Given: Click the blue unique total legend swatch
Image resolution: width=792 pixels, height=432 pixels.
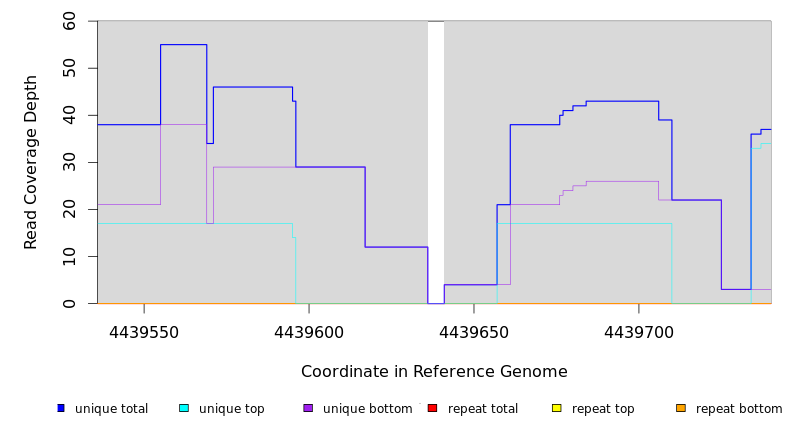Looking at the screenshot, I should coord(61,408).
